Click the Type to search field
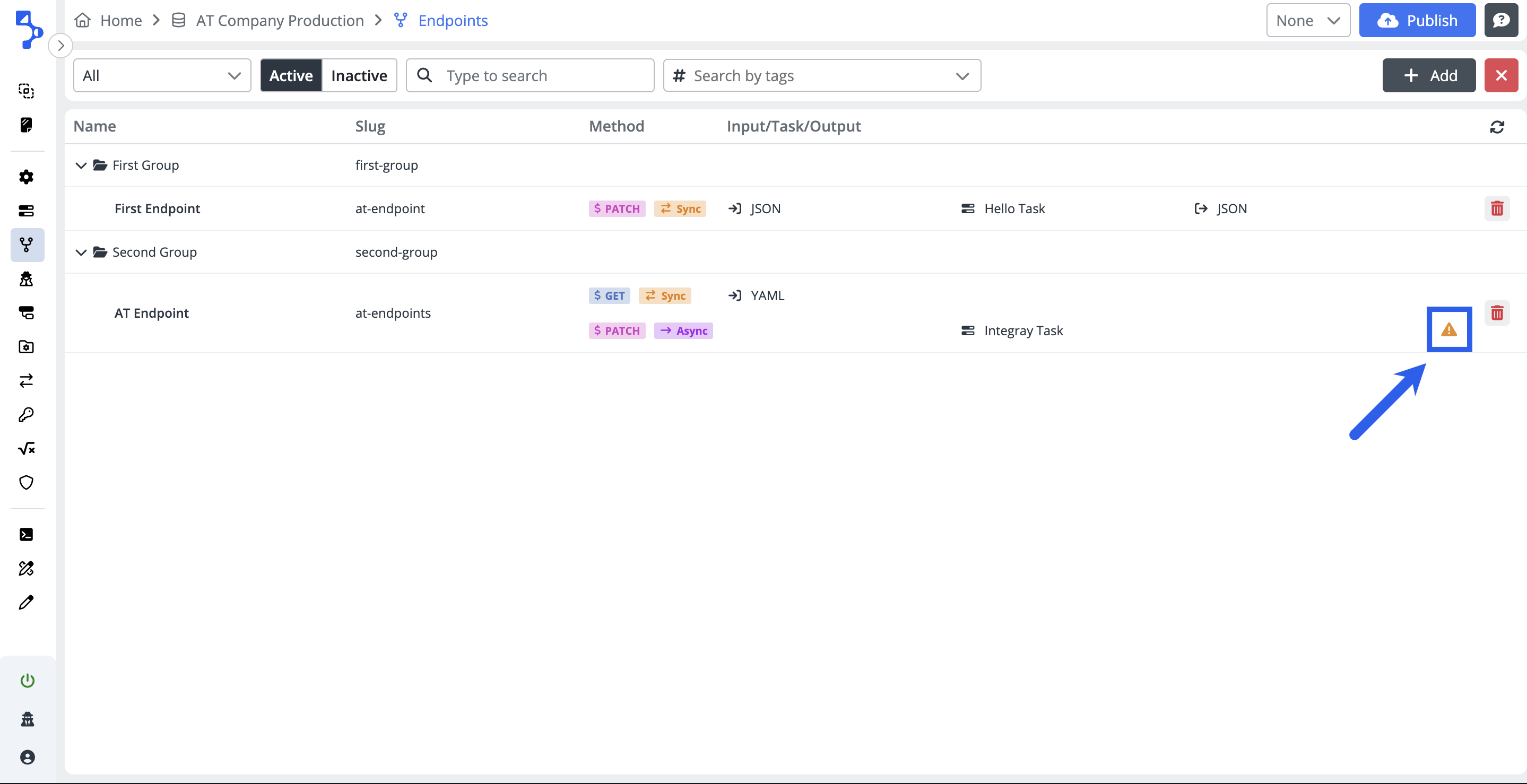 point(530,76)
